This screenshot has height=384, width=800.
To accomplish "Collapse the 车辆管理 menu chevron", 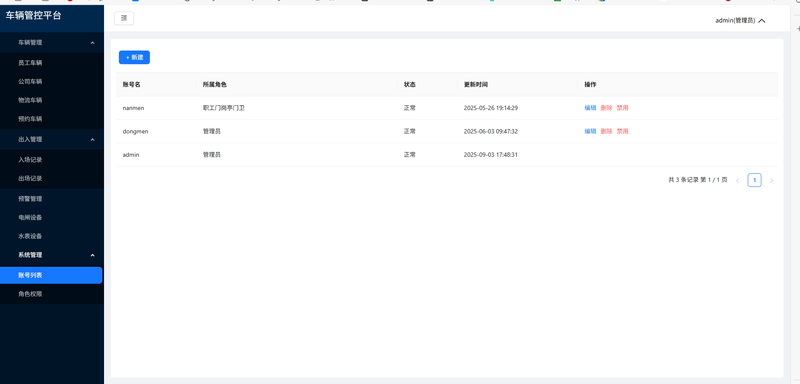I will (x=92, y=43).
